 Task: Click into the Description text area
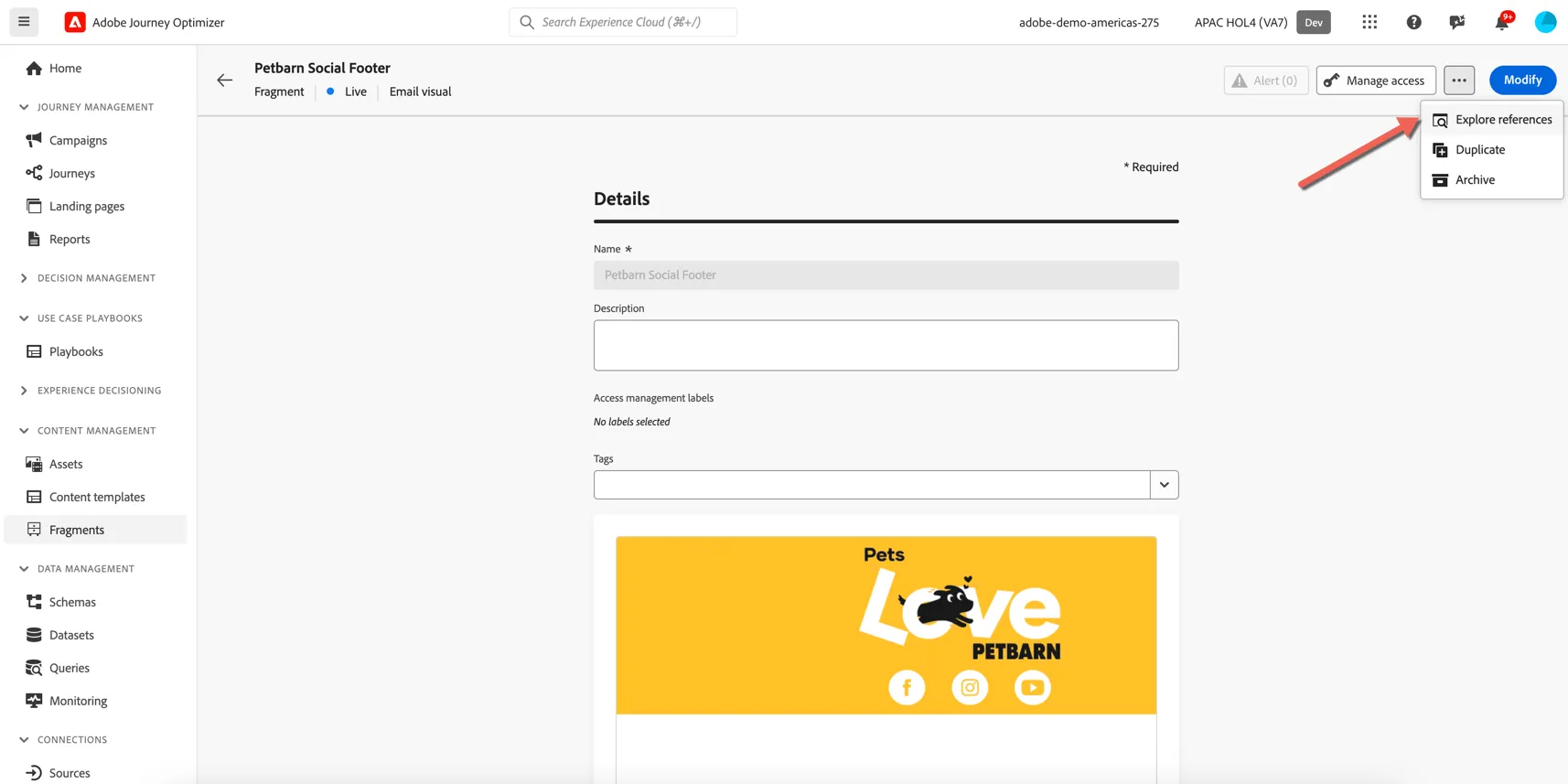(886, 345)
